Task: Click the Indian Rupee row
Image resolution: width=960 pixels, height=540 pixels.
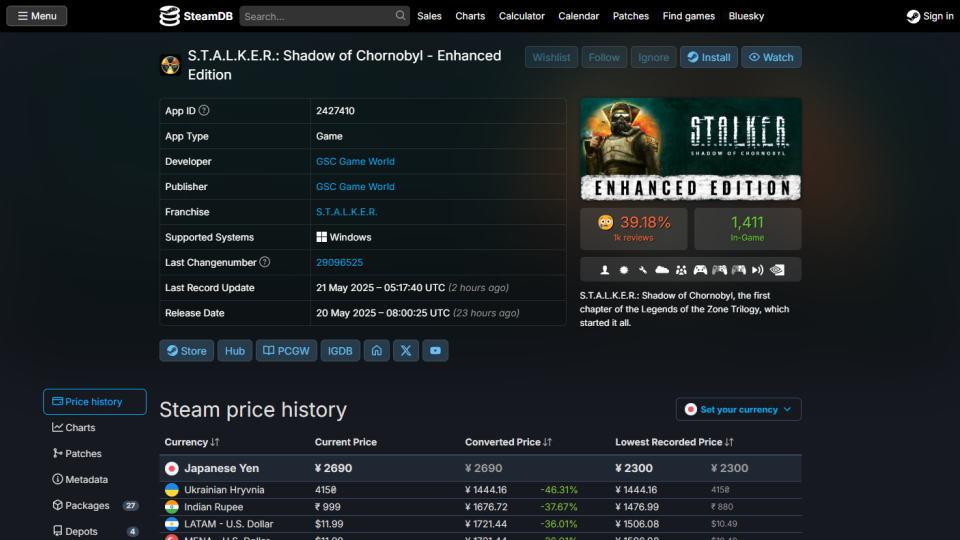Action: [480, 507]
